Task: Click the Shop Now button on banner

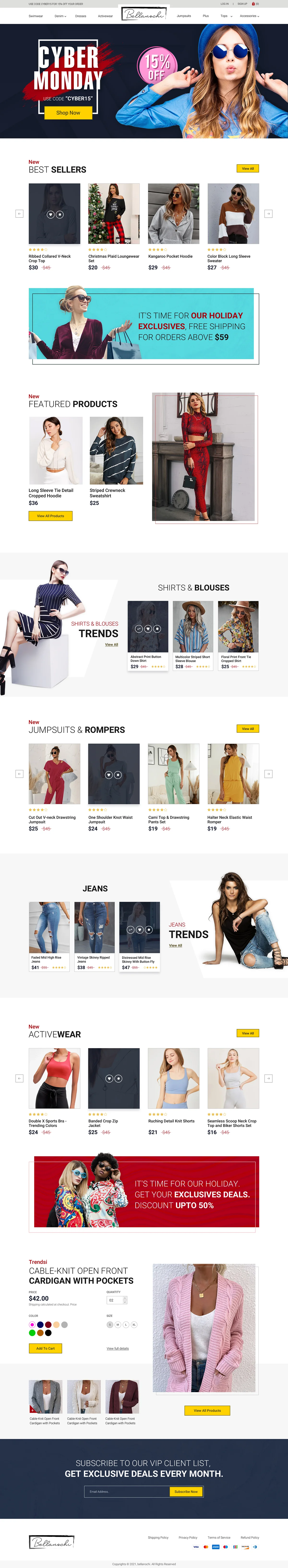Action: tap(68, 113)
